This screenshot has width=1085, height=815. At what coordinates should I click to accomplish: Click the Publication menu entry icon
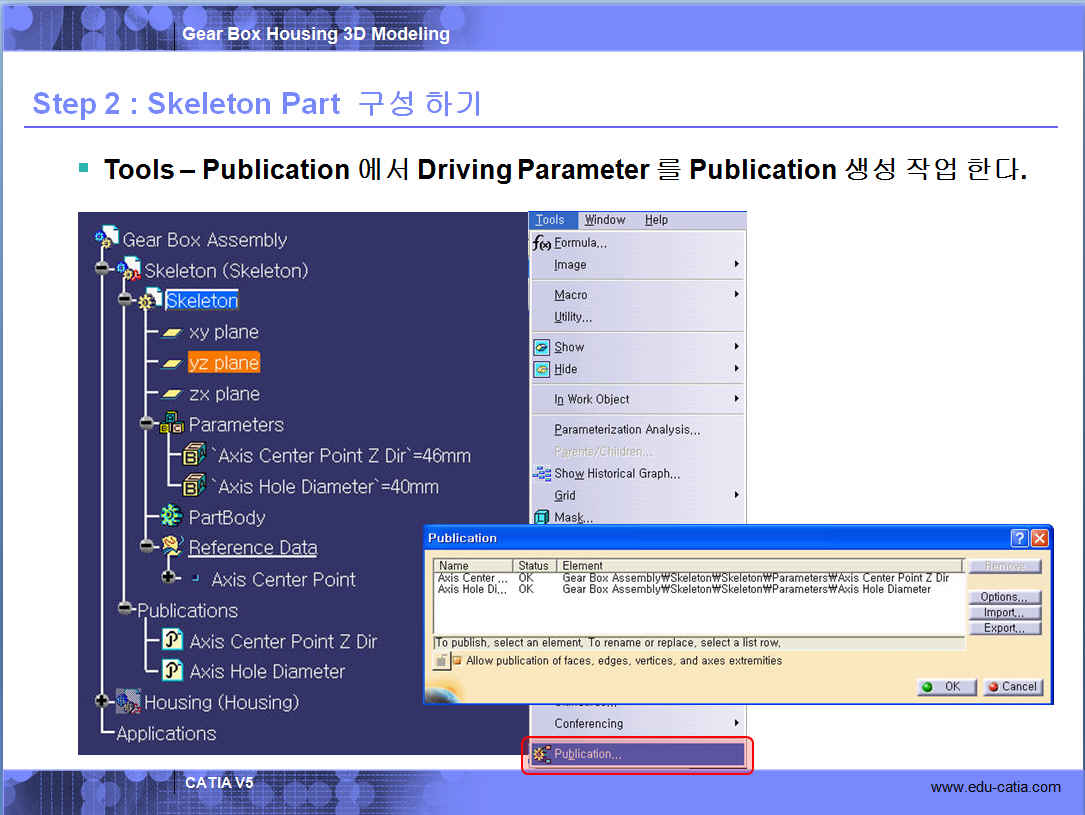point(541,754)
